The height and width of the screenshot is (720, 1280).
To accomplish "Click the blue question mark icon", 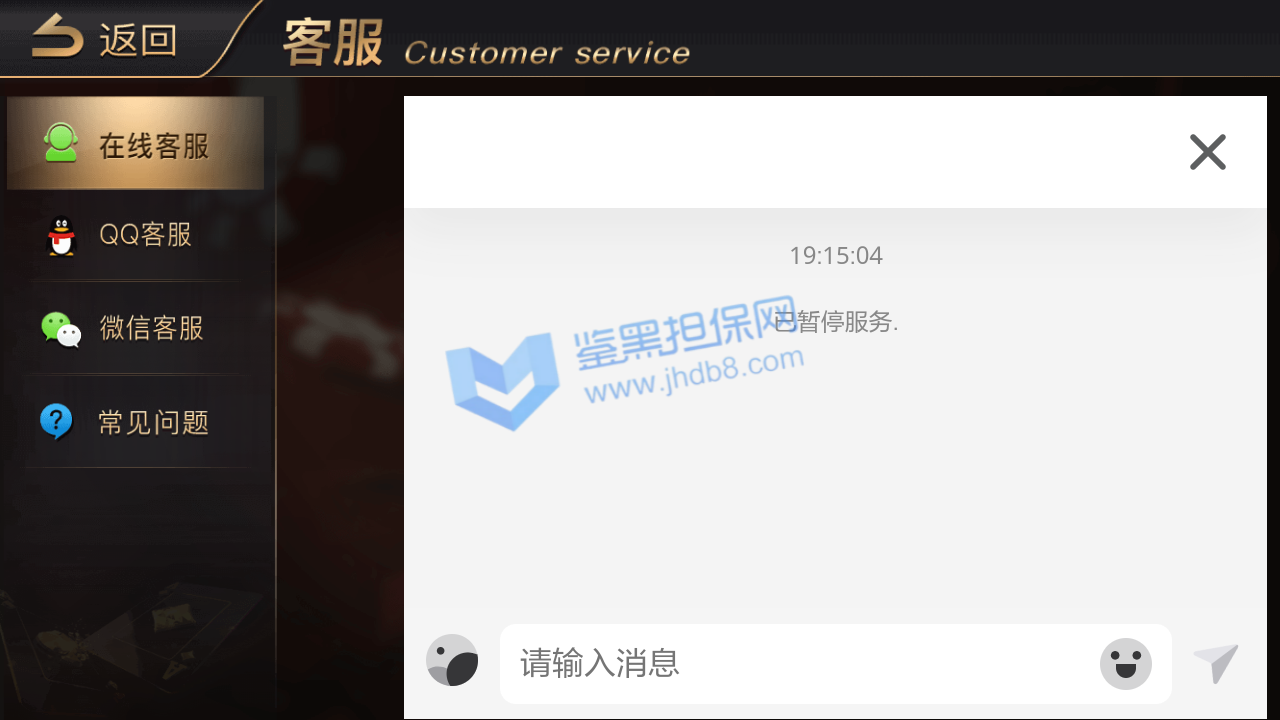I will click(x=56, y=422).
